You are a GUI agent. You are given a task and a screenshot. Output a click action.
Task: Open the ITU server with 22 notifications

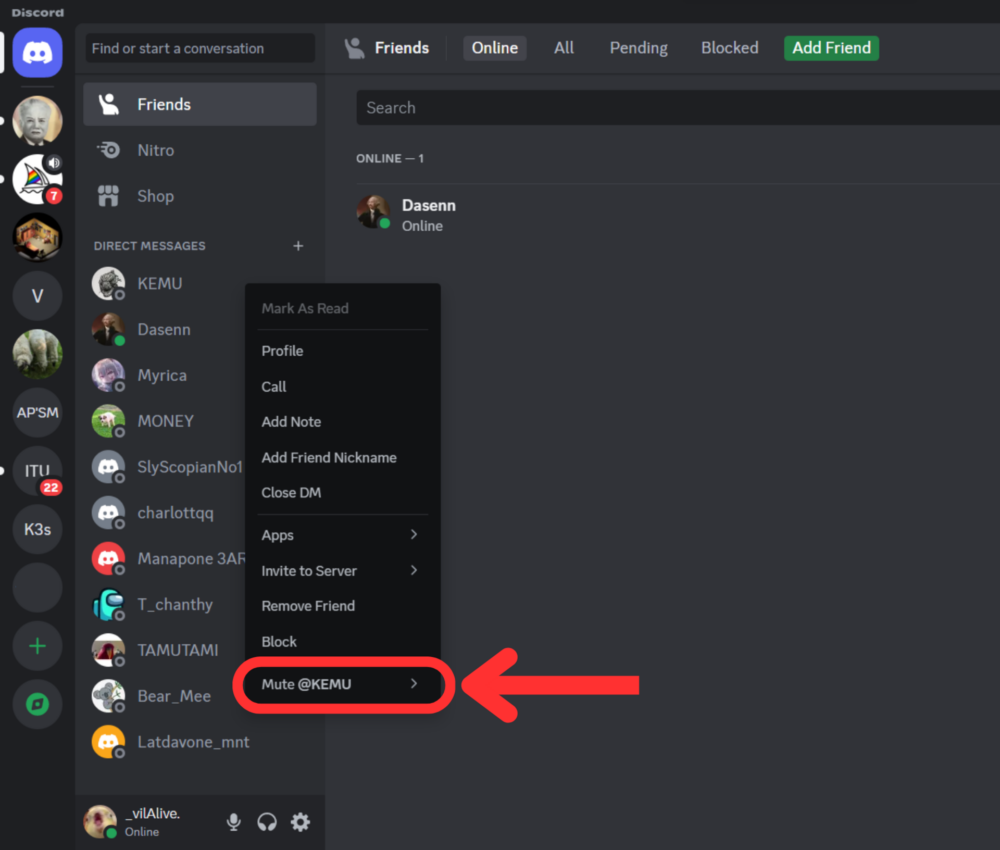tap(37, 470)
